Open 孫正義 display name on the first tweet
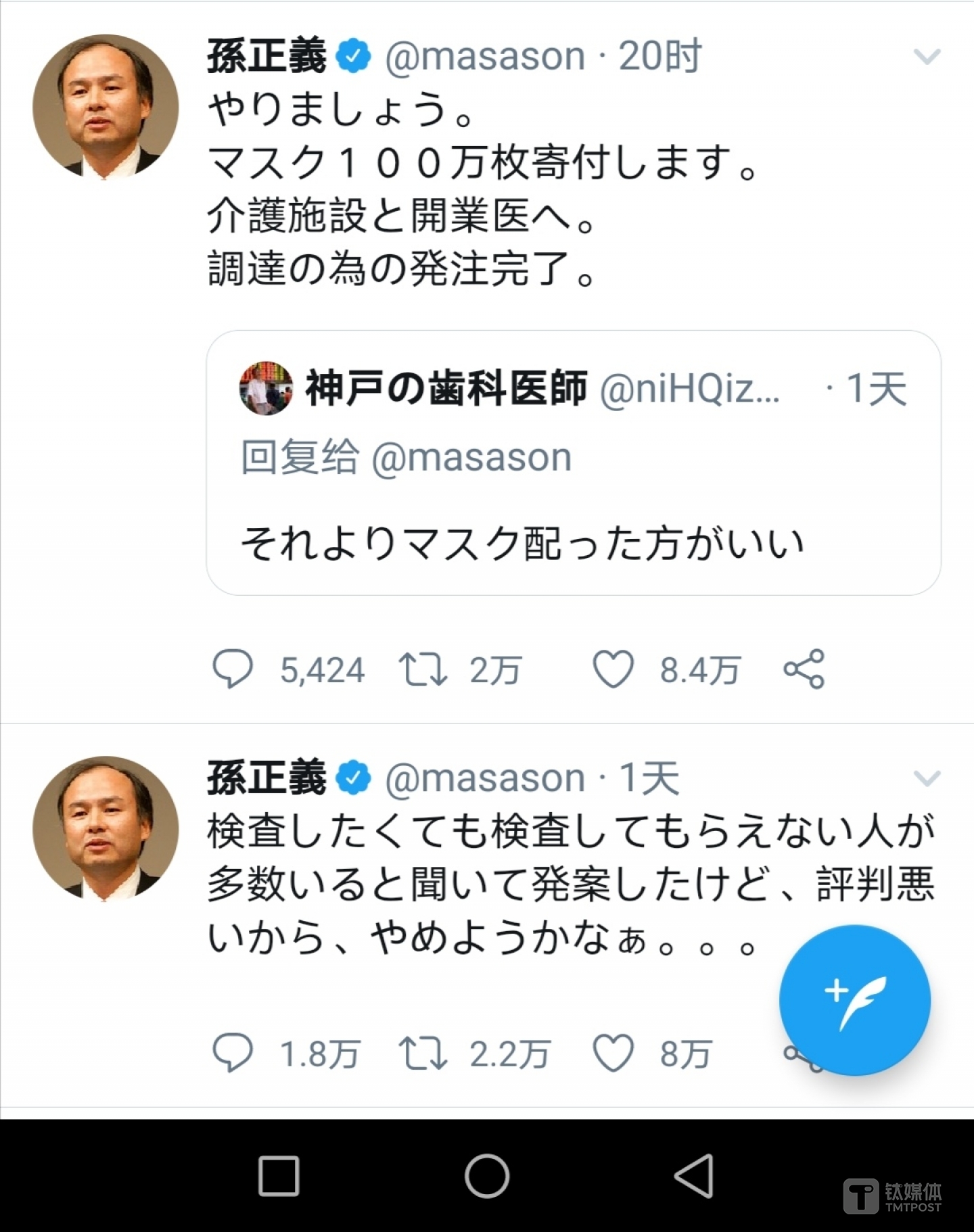The width and height of the screenshot is (974, 1232). (266, 56)
